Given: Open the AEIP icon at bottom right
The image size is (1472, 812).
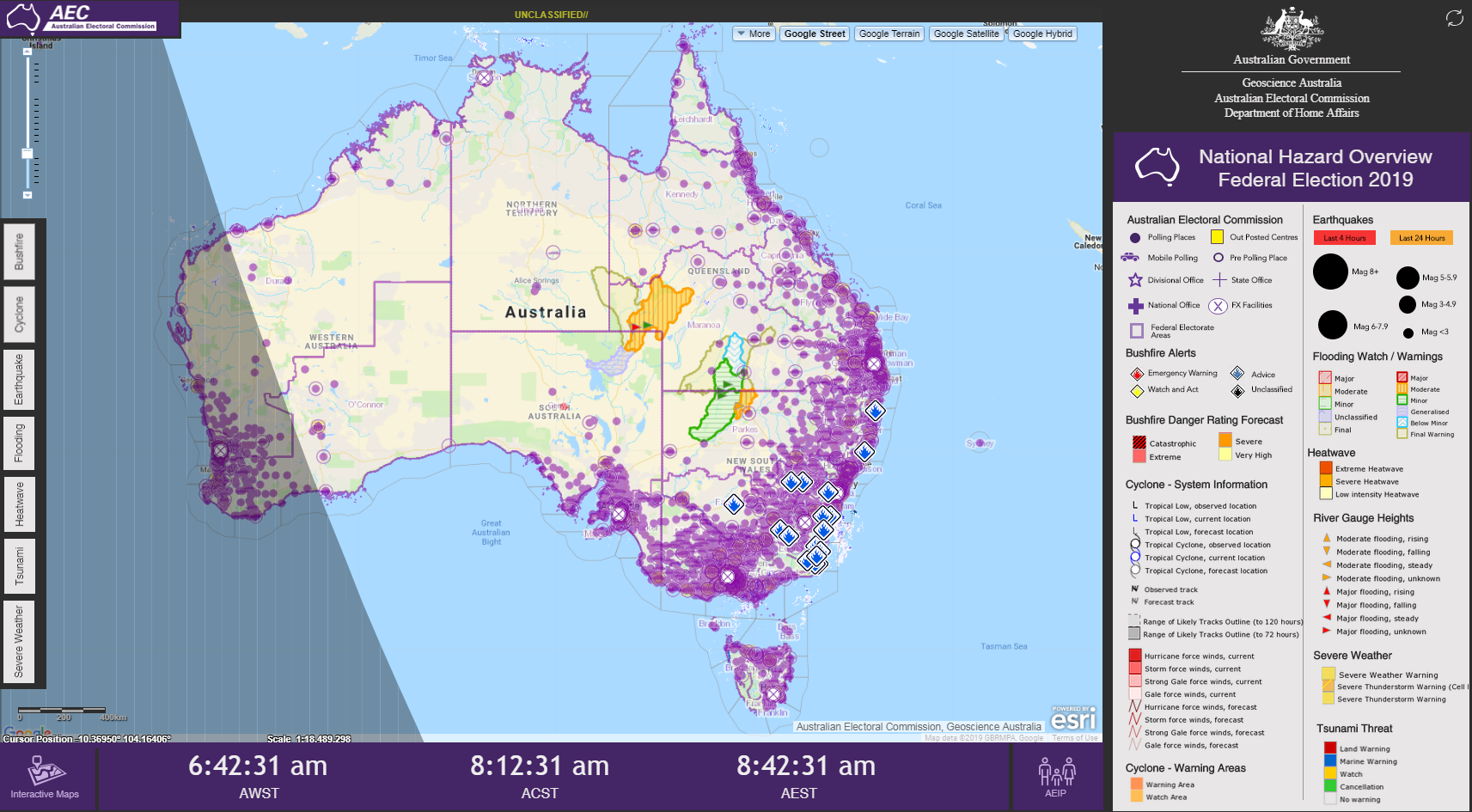Looking at the screenshot, I should click(x=1055, y=773).
